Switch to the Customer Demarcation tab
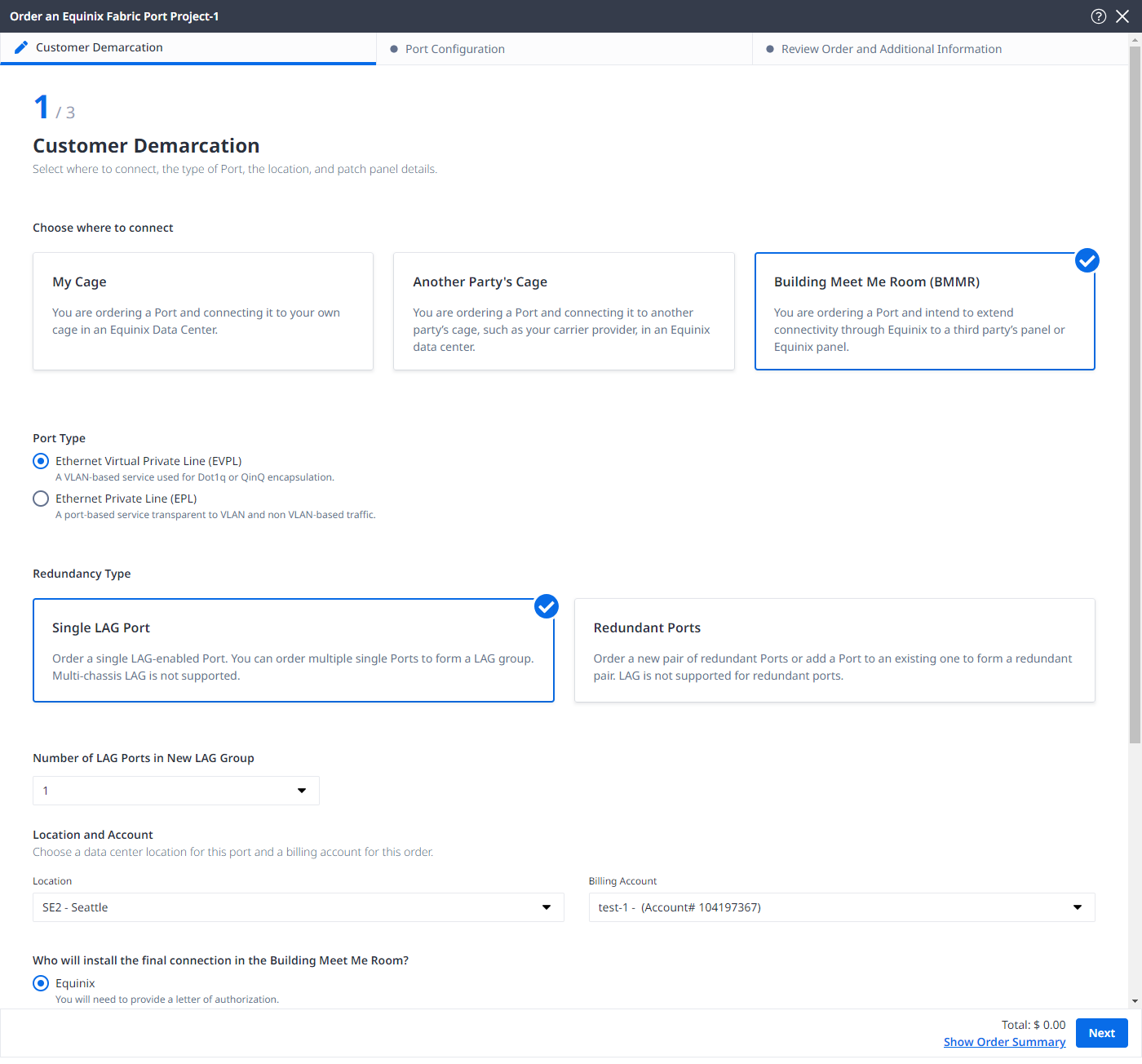 (x=188, y=48)
